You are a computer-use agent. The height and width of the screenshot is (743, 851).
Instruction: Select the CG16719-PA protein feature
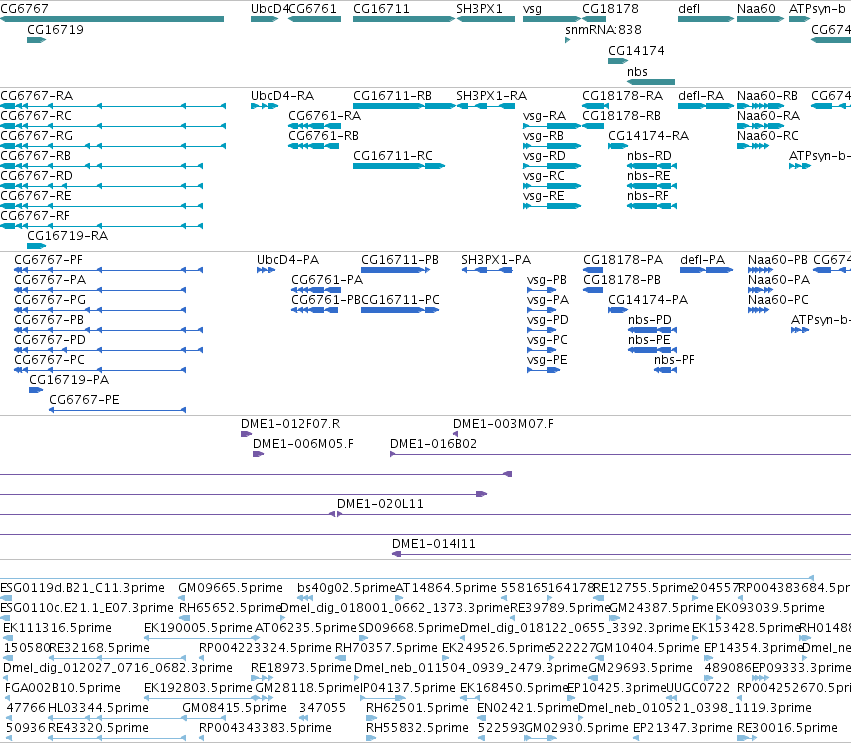coord(36,390)
